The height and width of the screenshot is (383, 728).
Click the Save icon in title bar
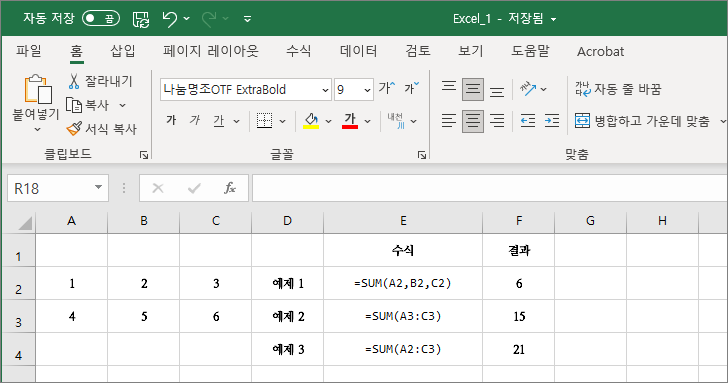(141, 19)
